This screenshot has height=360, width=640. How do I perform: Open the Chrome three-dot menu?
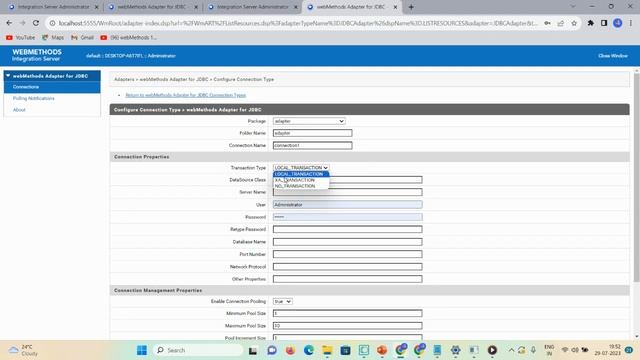631,23
